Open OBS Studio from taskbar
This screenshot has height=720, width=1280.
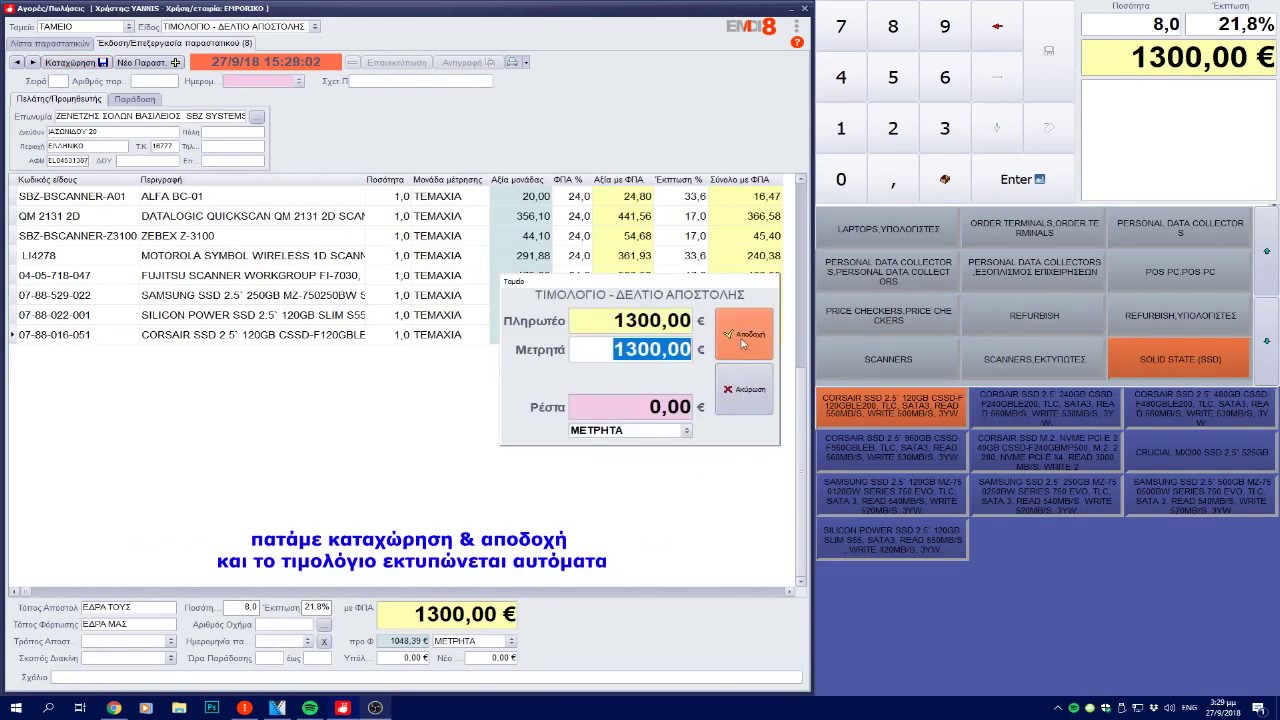point(375,708)
